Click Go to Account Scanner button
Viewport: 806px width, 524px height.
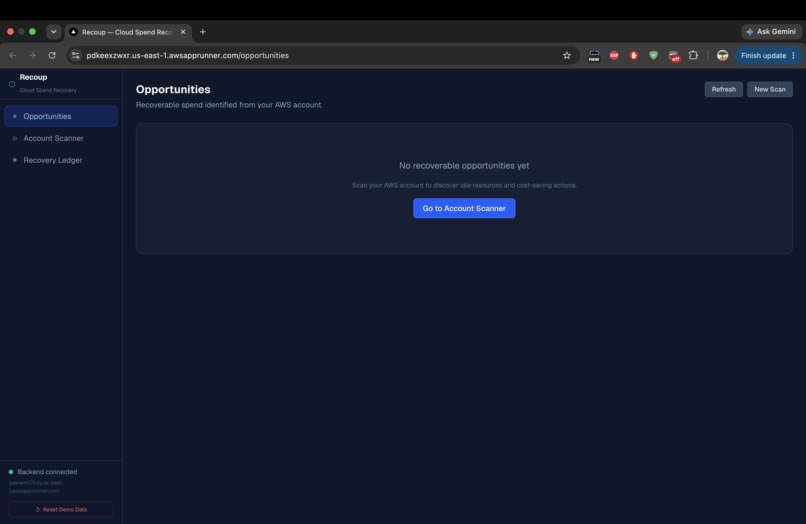coord(464,208)
